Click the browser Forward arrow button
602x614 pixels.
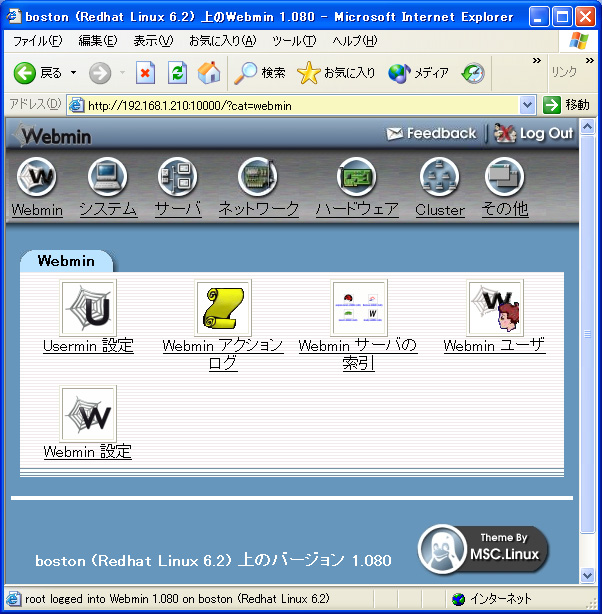(100, 73)
